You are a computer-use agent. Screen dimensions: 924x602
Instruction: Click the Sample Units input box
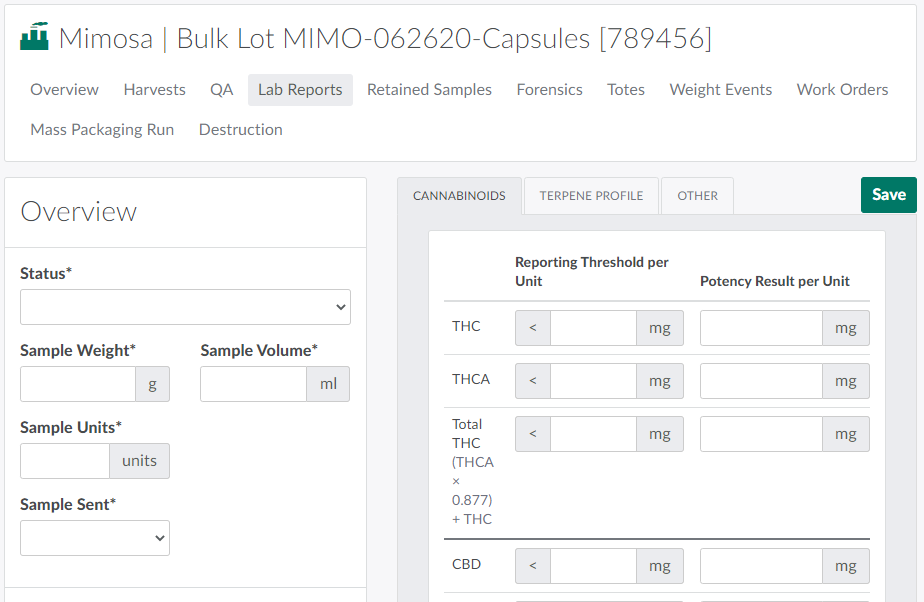65,461
